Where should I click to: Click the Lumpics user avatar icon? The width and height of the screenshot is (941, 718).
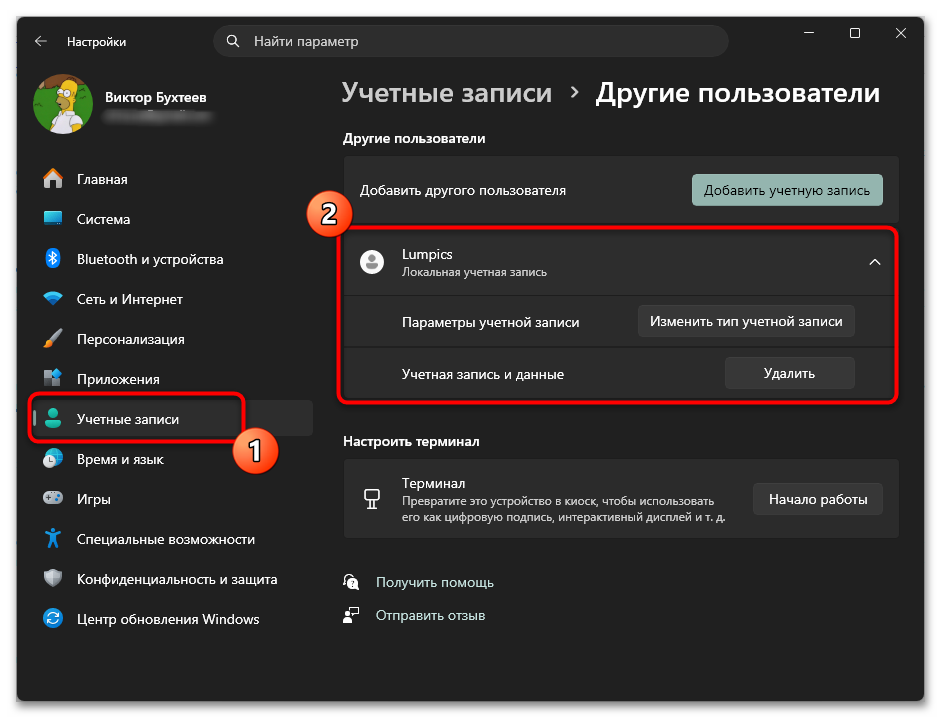(x=371, y=262)
